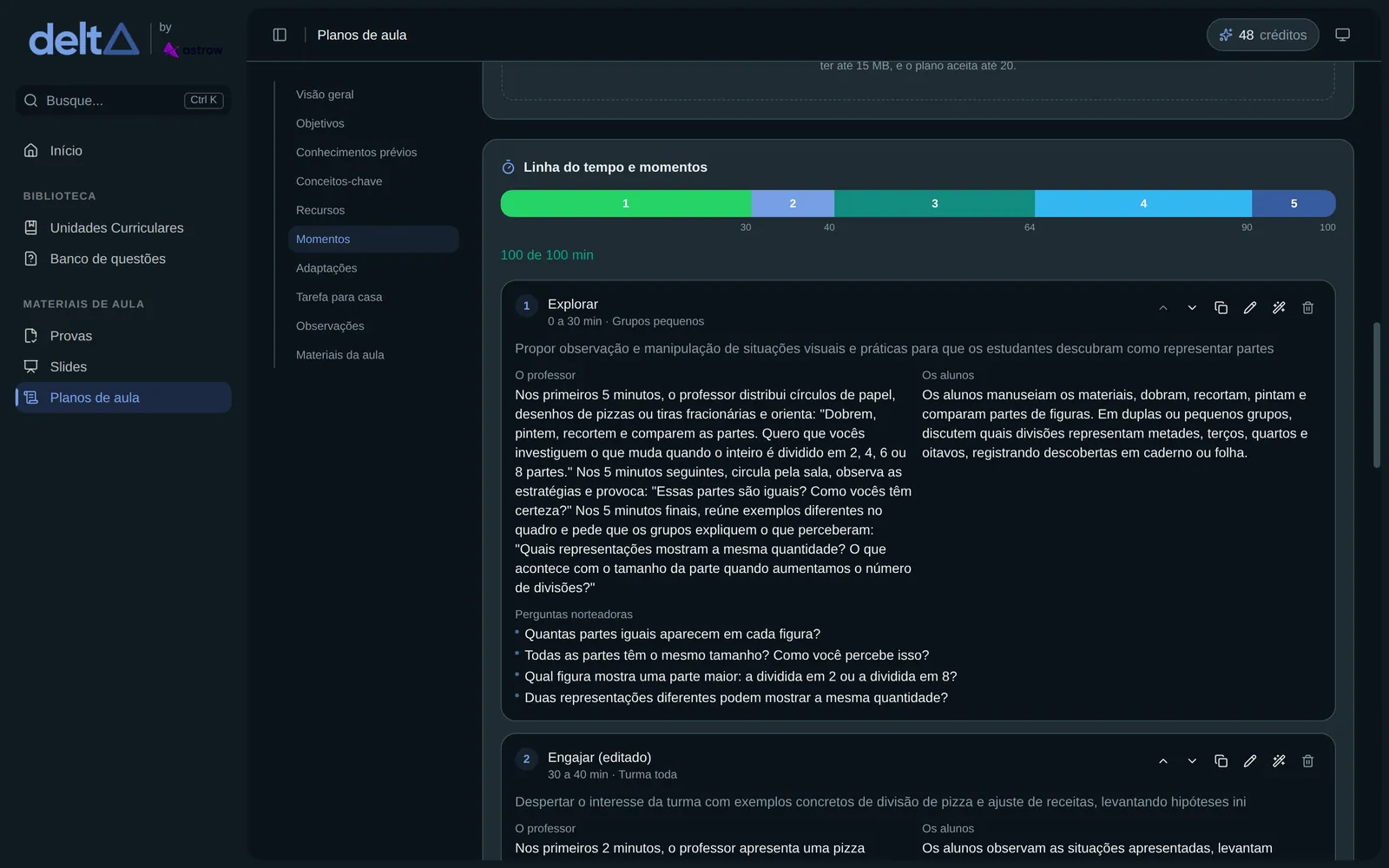Regenerate Explorar moment with magic wand
The image size is (1389, 868).
[1279, 308]
